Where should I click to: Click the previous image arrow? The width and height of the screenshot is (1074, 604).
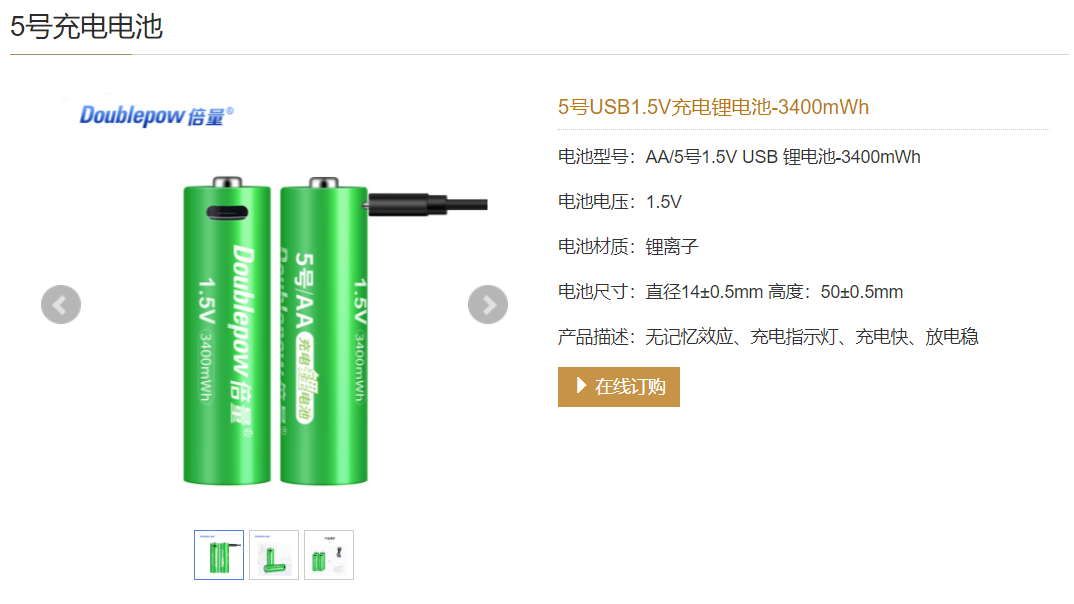(x=61, y=305)
